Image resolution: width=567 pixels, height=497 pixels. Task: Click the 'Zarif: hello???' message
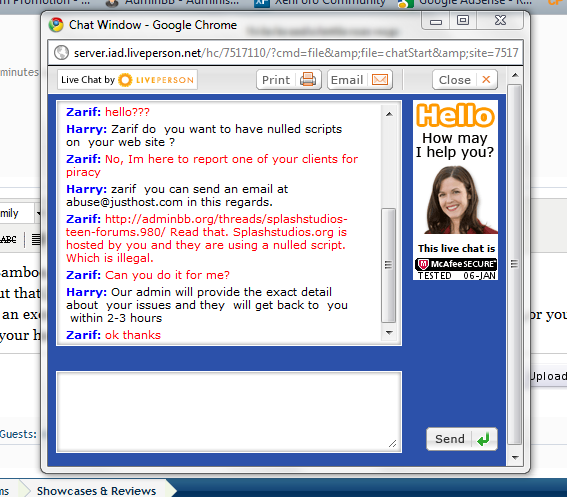(x=108, y=112)
